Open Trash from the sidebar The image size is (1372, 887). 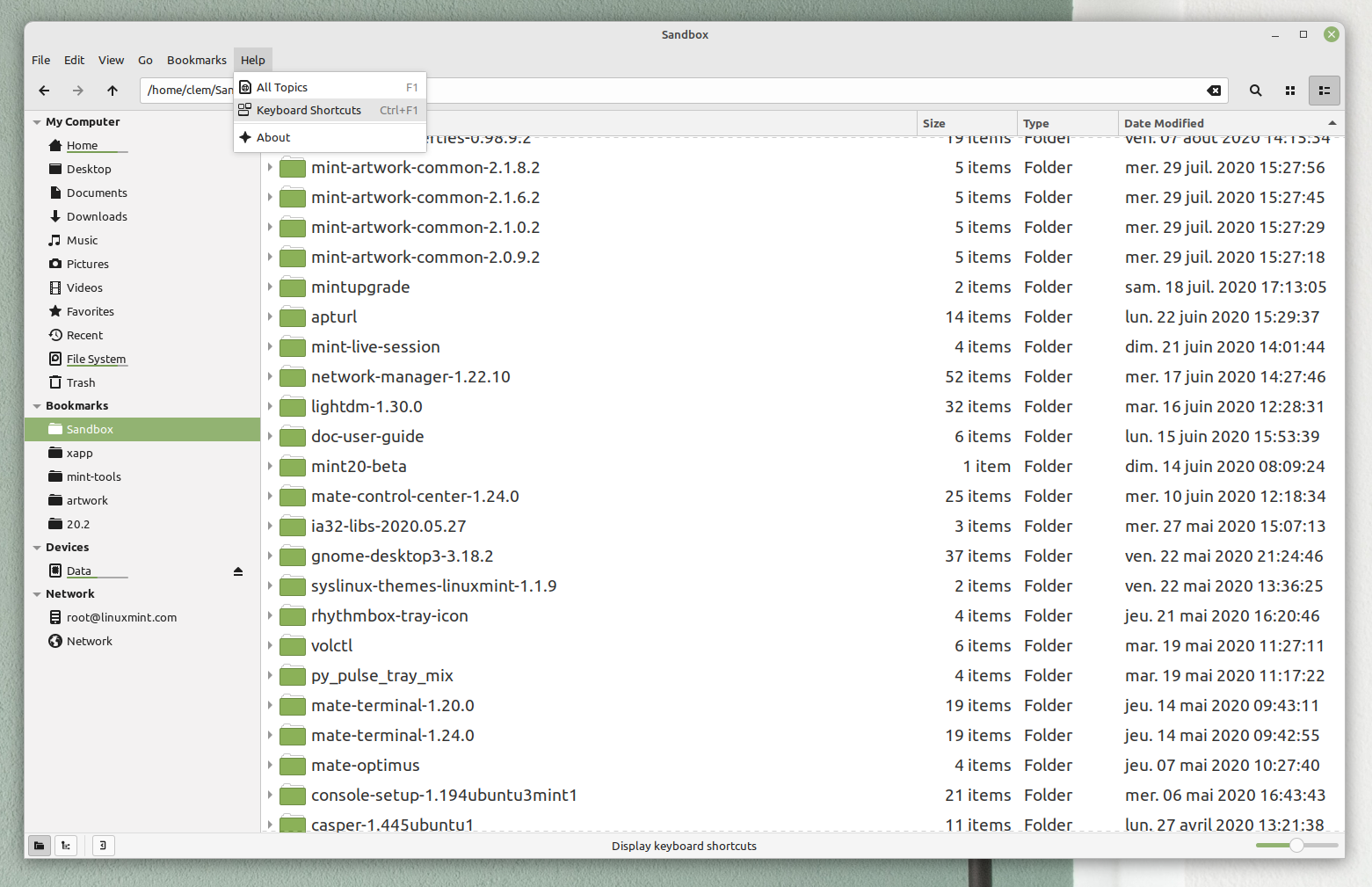(81, 382)
